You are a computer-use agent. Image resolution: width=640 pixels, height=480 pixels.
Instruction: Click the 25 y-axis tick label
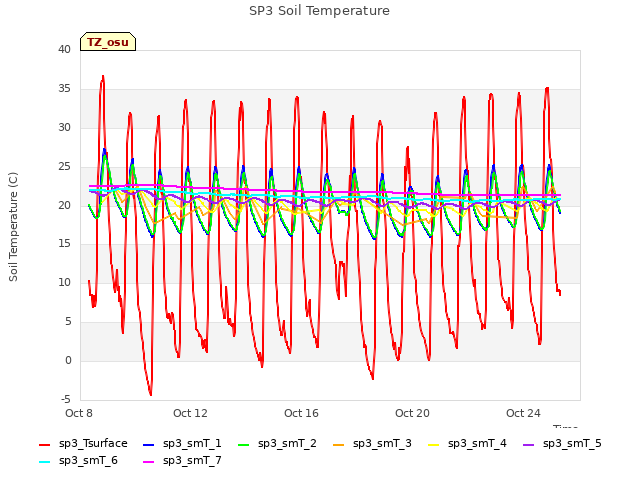tap(64, 167)
